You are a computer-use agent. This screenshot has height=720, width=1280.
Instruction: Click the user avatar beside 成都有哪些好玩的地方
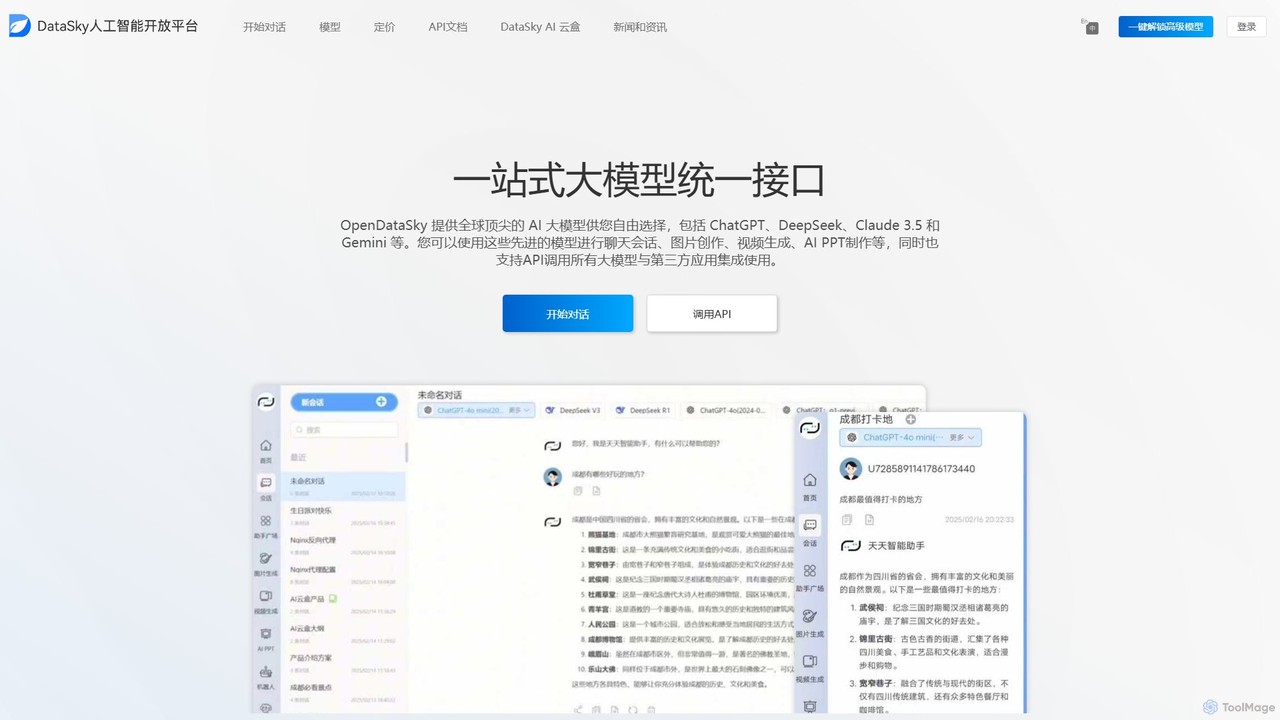click(552, 477)
